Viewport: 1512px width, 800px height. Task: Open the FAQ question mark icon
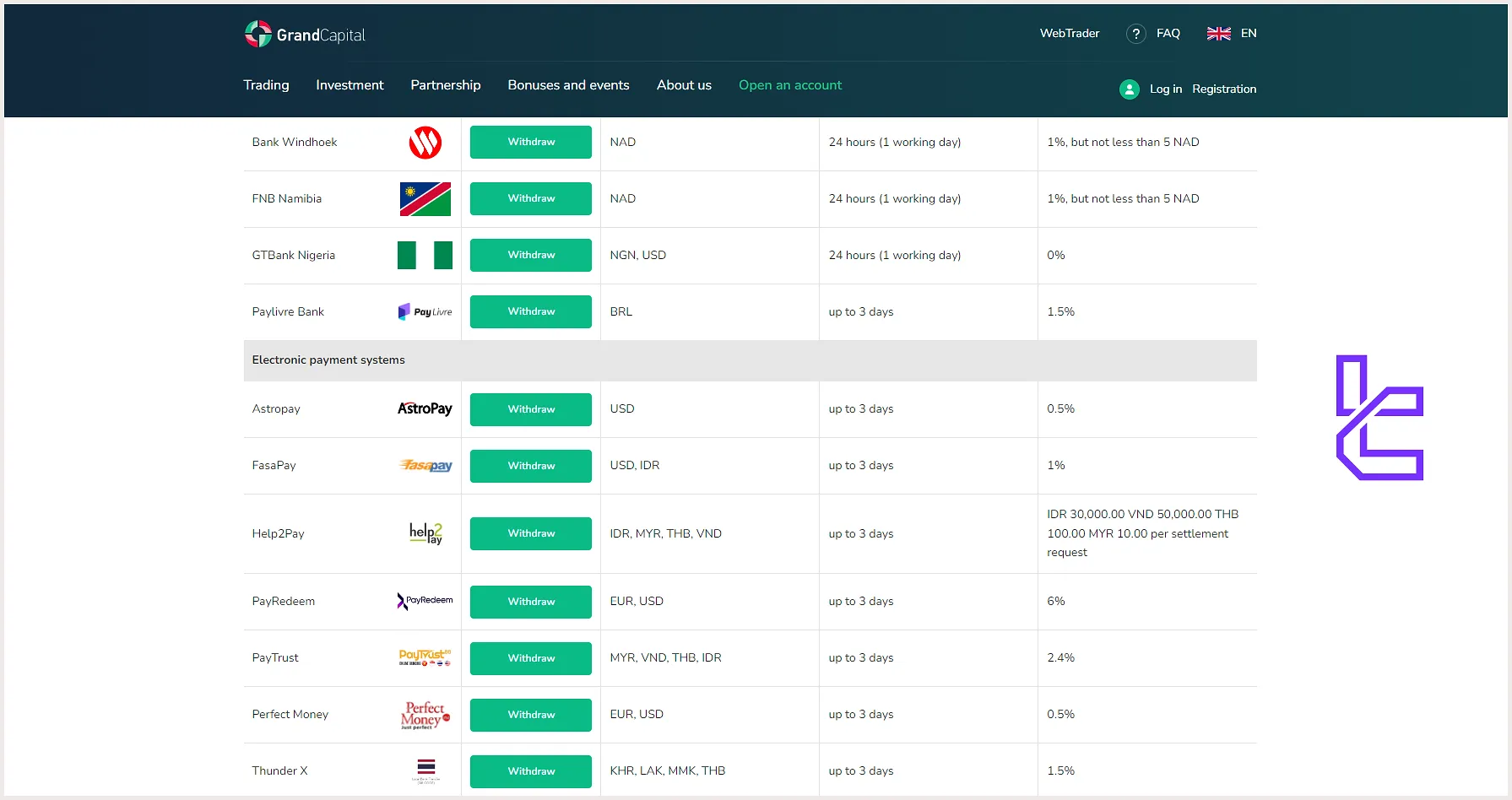(x=1135, y=34)
